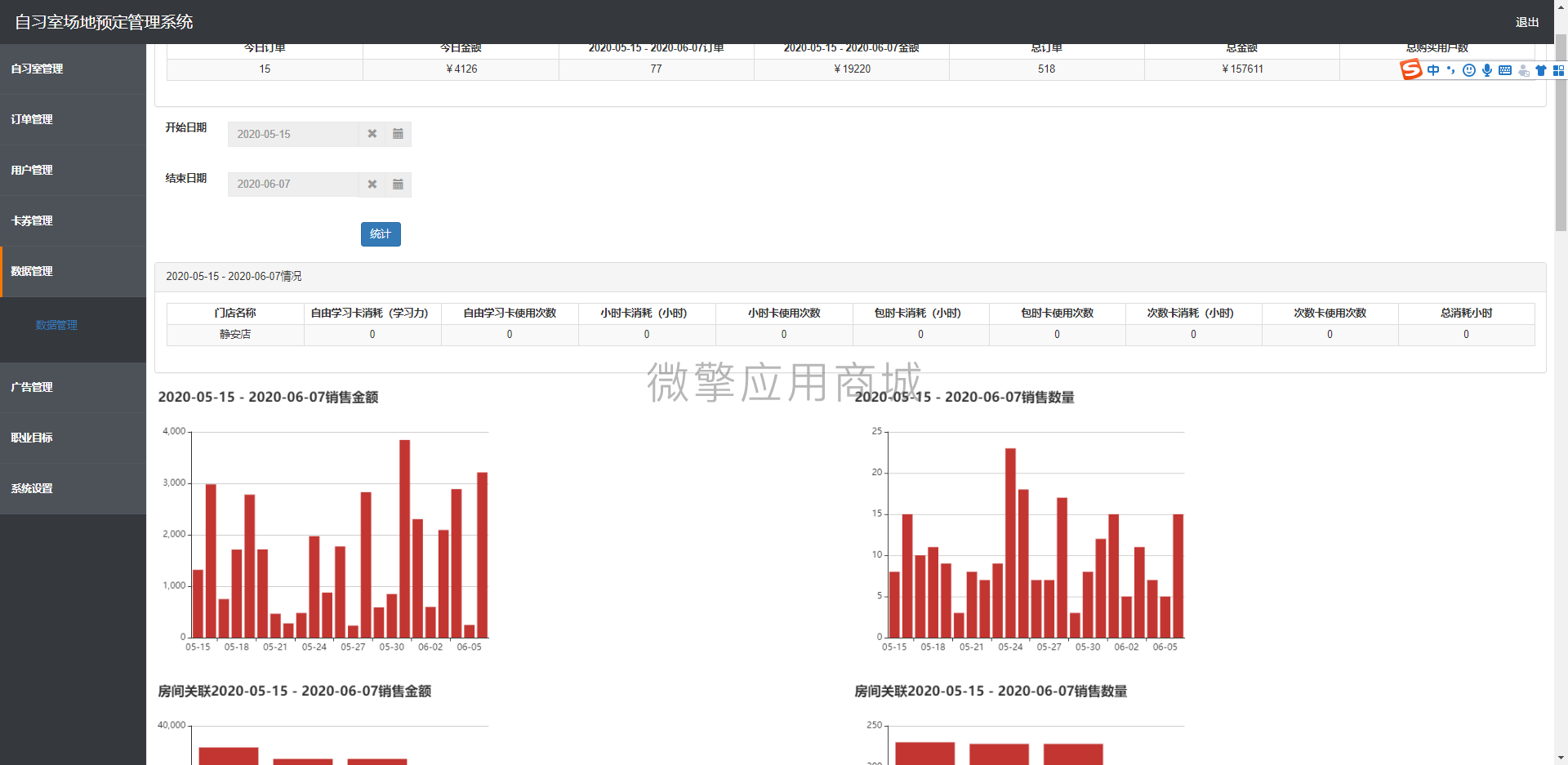Clear the end date with X icon
The image size is (1568, 765).
click(372, 185)
